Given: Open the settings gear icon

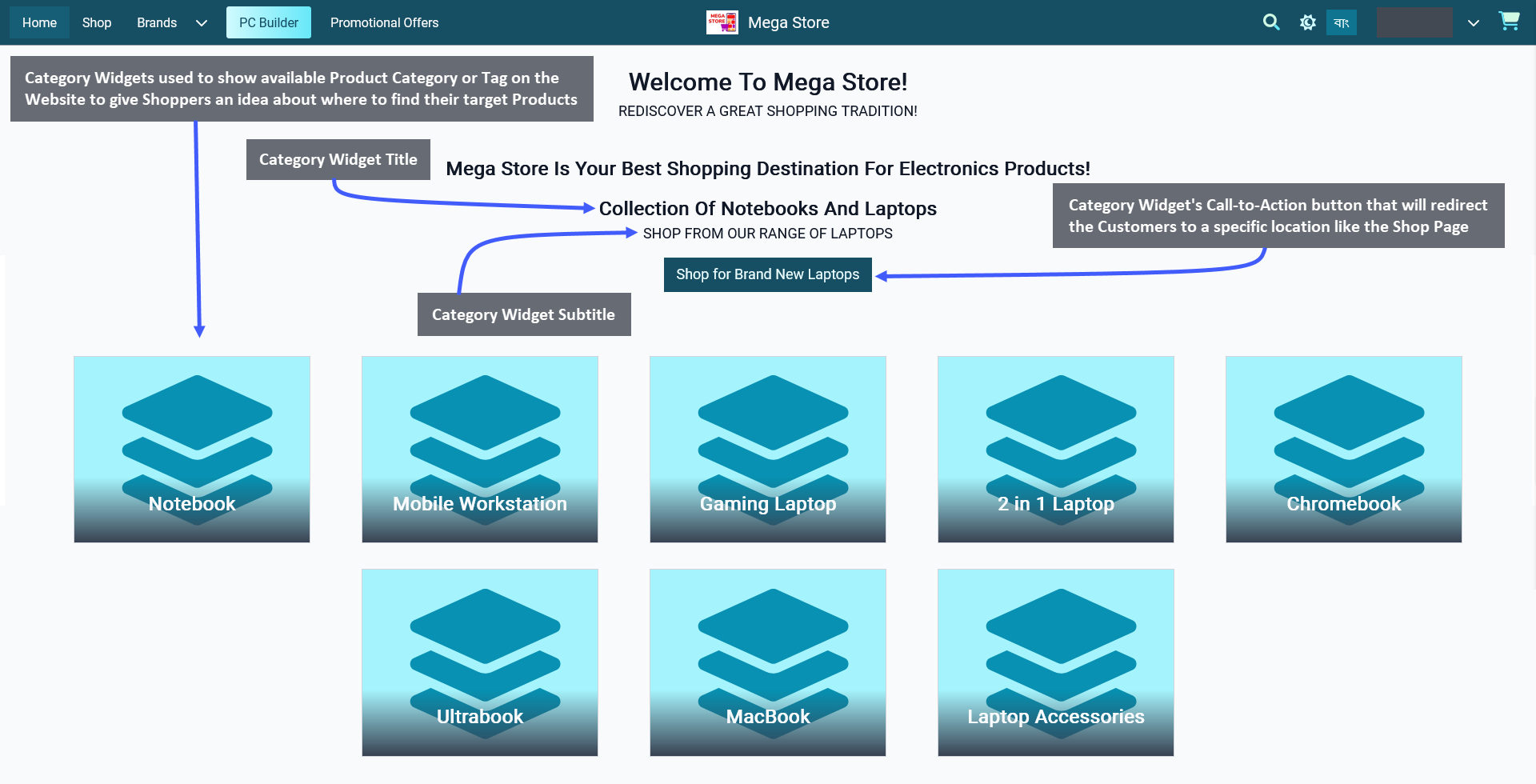Looking at the screenshot, I should coord(1308,22).
